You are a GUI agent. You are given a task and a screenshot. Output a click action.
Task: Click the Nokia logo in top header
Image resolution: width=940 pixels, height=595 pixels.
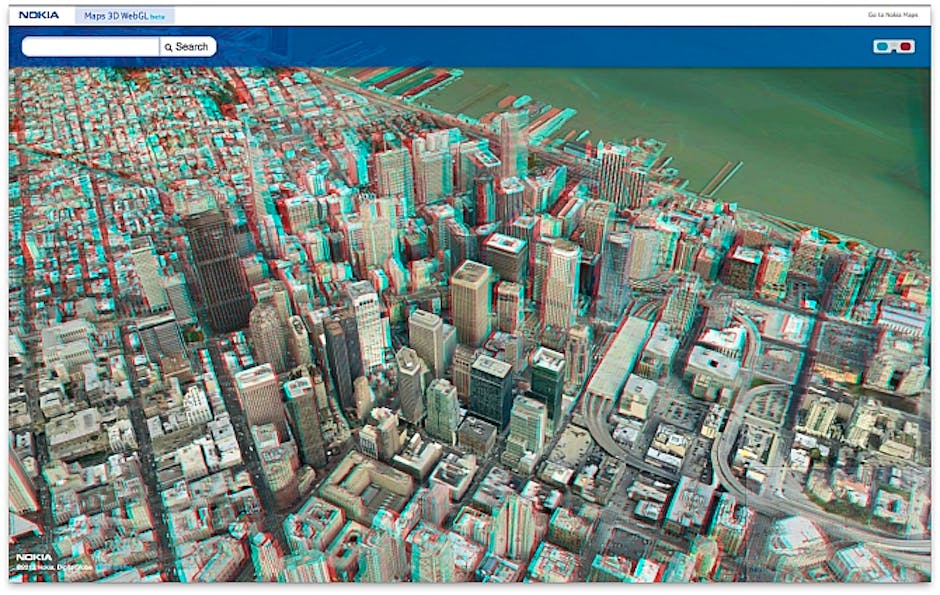39,15
